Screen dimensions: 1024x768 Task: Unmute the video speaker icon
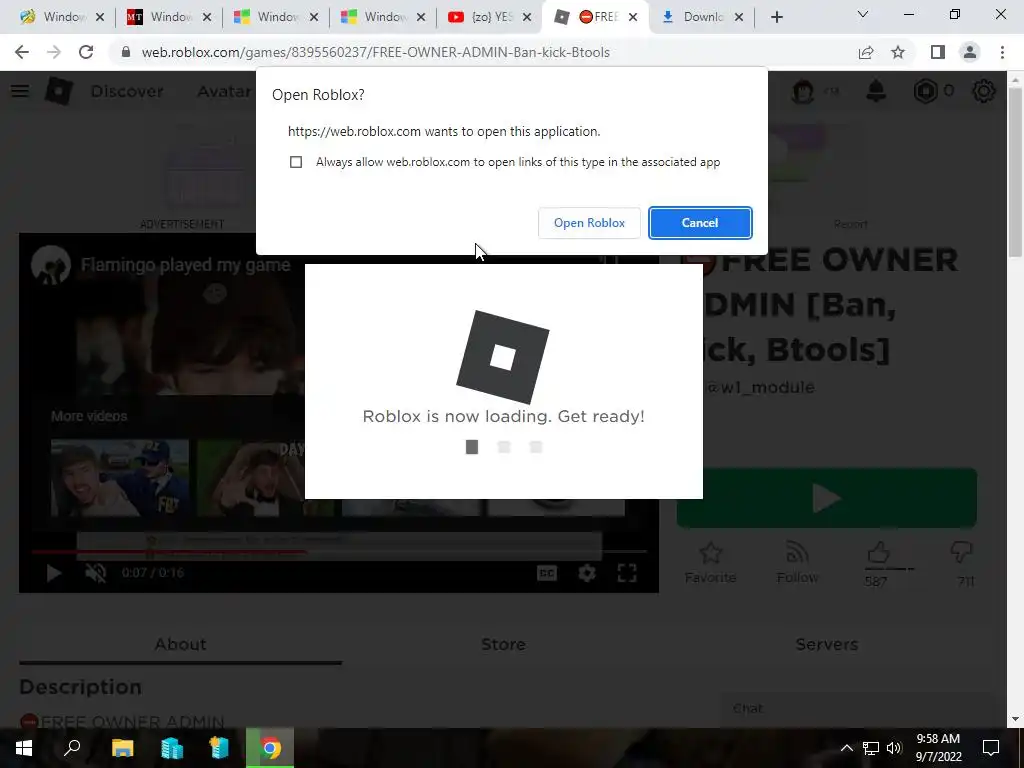(95, 573)
